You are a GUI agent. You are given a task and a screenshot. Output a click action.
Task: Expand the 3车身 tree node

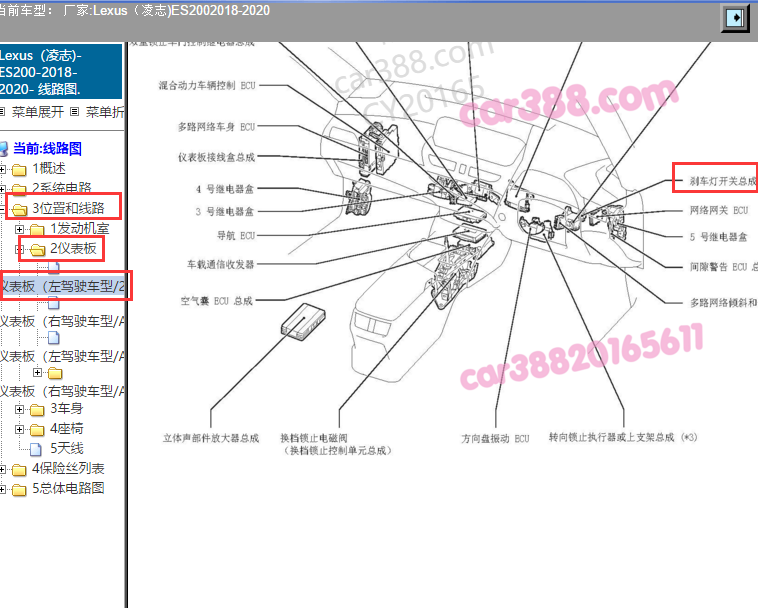tap(19, 409)
